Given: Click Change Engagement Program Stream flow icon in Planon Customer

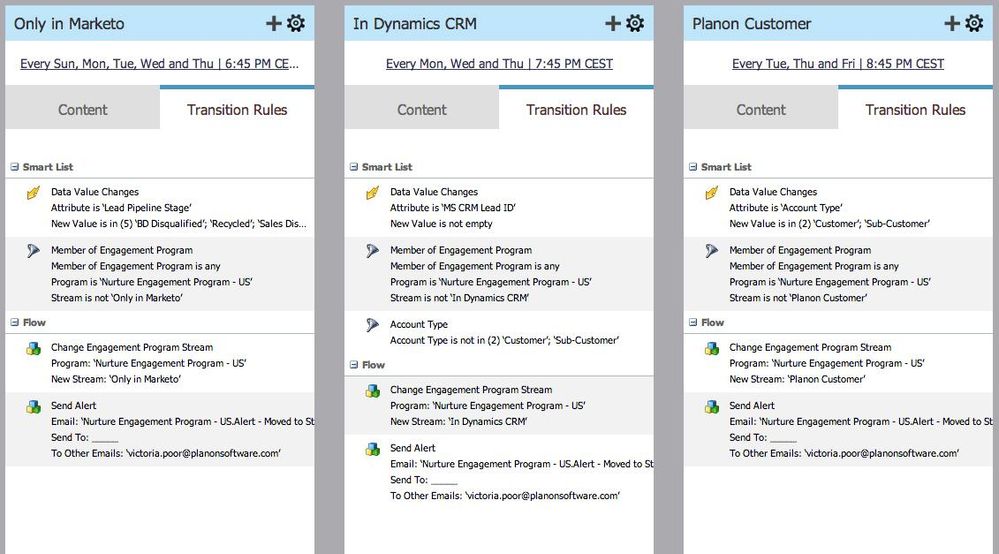Looking at the screenshot, I should point(712,348).
